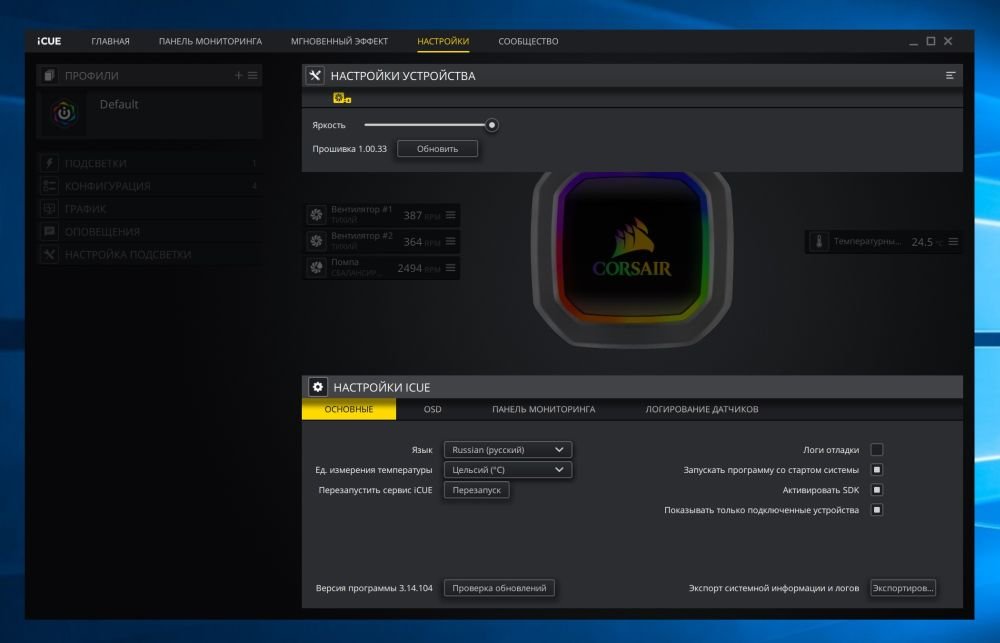Click the Экспортиров... export button
Image resolution: width=1000 pixels, height=643 pixels.
tap(903, 588)
